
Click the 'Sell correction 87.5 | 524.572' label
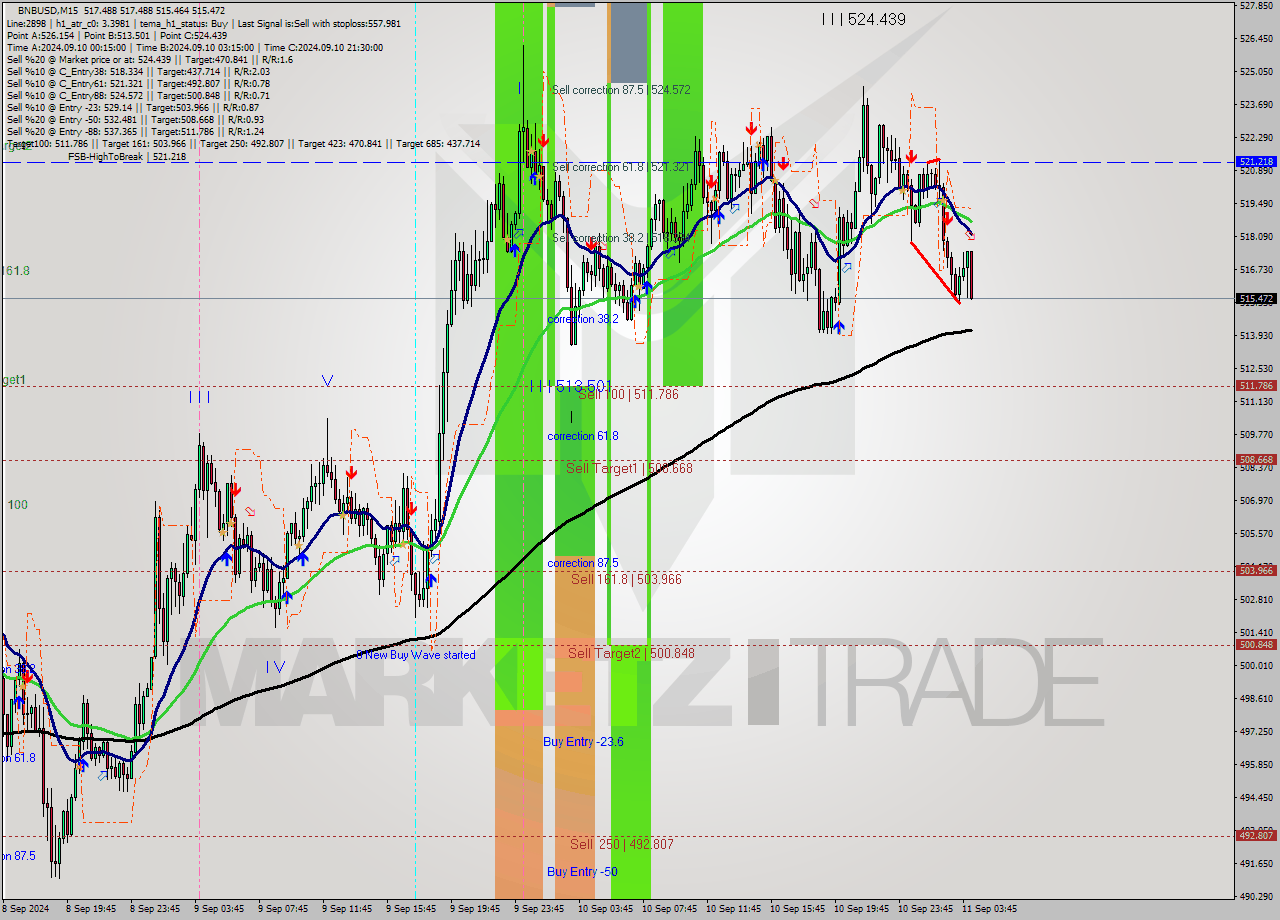tap(621, 90)
